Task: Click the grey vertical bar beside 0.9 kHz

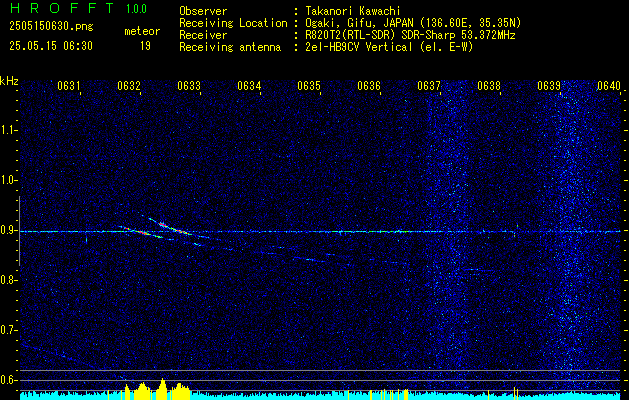Action: 19,231
